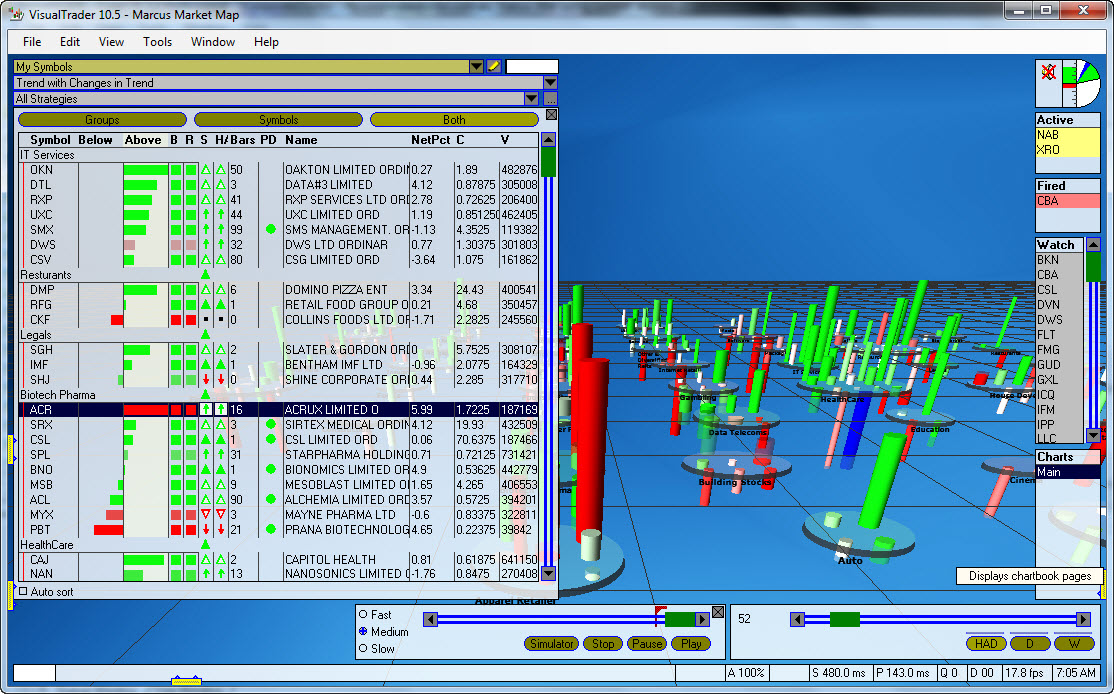Click the green thumb of the simulator slider
1114x694 pixels.
click(680, 619)
